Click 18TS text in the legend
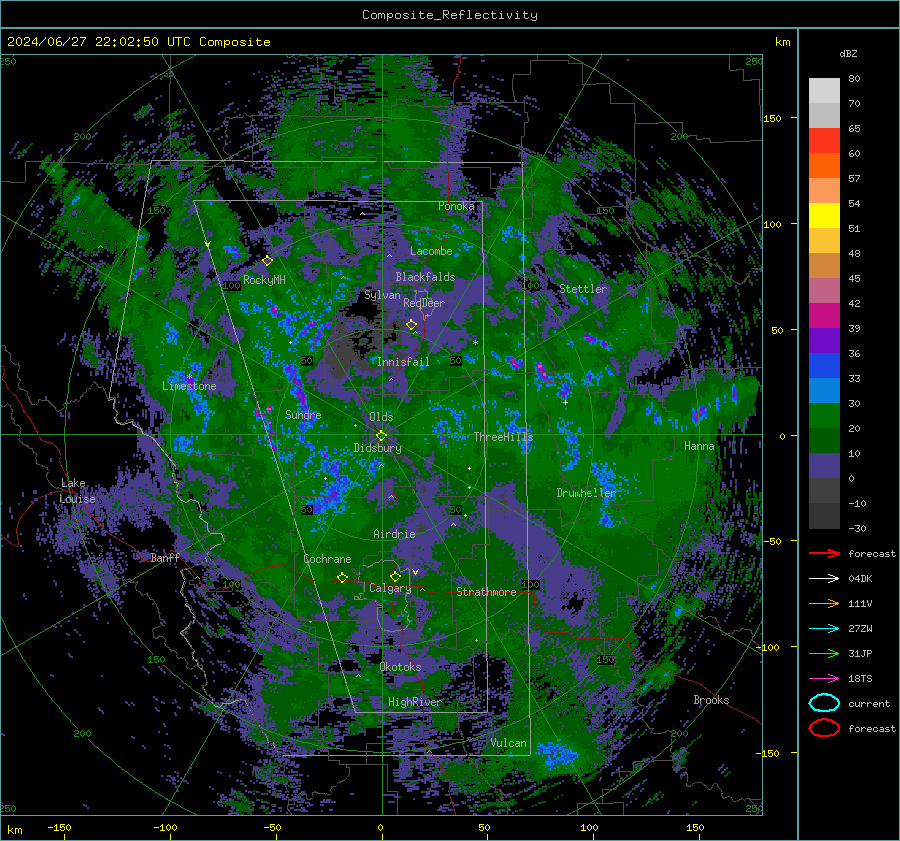The width and height of the screenshot is (900, 841). point(860,679)
